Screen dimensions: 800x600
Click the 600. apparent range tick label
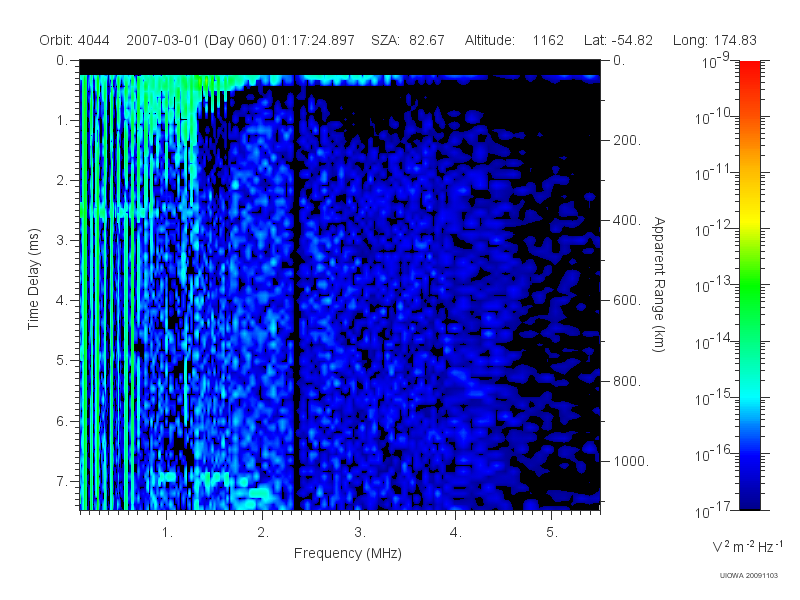(627, 301)
